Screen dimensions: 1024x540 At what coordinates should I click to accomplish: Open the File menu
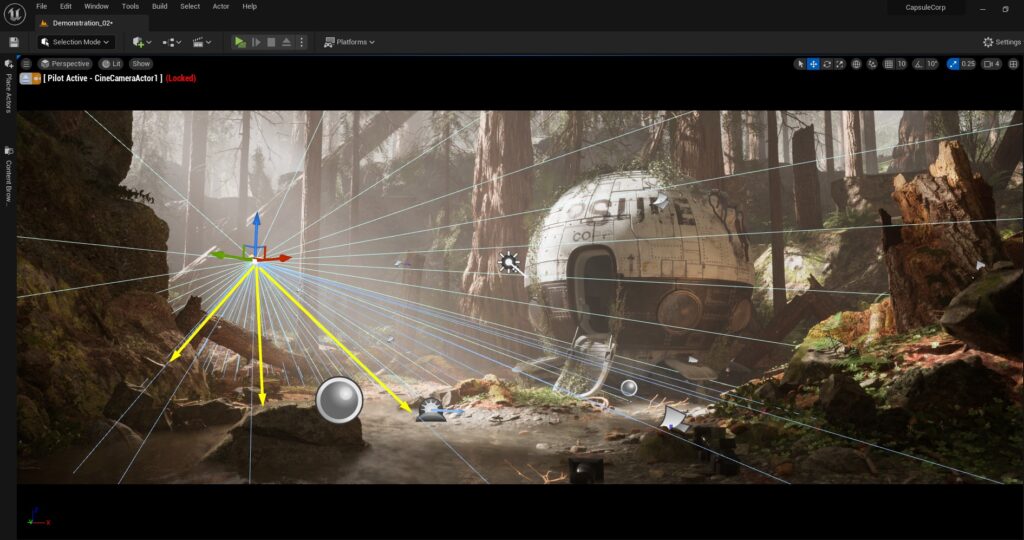[41, 7]
